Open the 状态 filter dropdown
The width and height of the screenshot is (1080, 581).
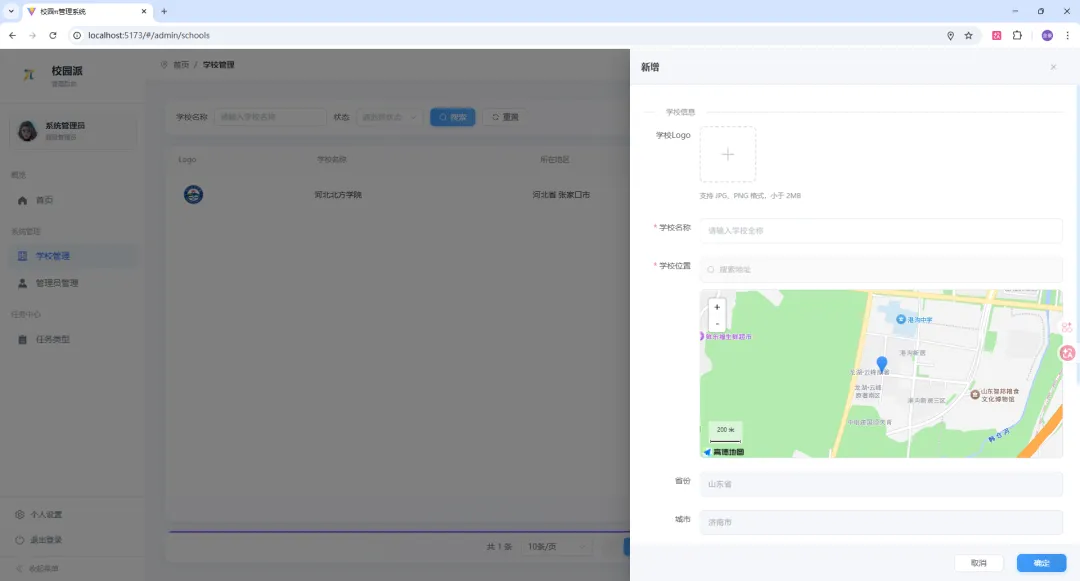coord(389,117)
